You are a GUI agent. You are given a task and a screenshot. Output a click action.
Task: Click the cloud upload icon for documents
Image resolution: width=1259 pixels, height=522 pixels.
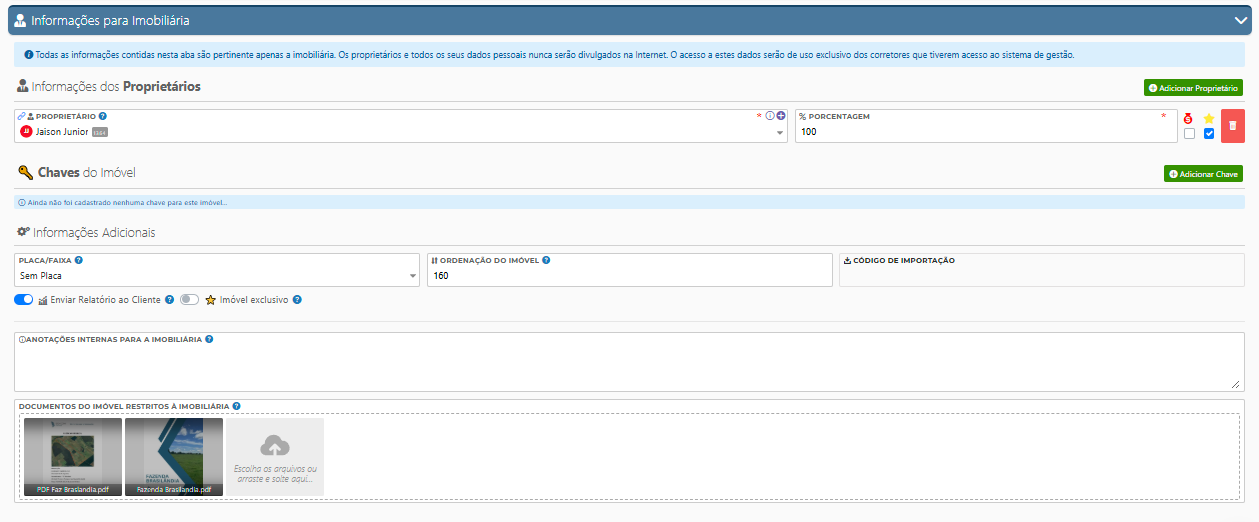point(274,446)
